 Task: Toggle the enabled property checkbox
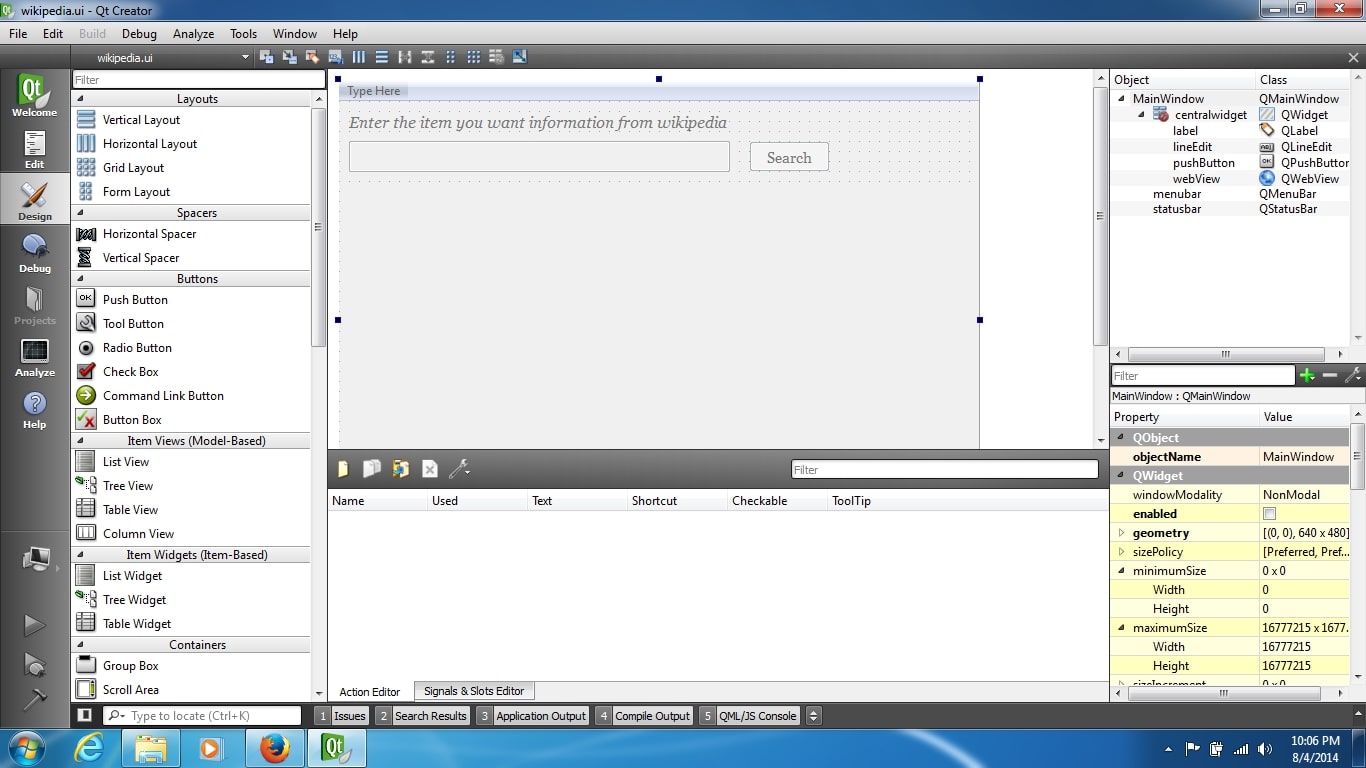1270,514
